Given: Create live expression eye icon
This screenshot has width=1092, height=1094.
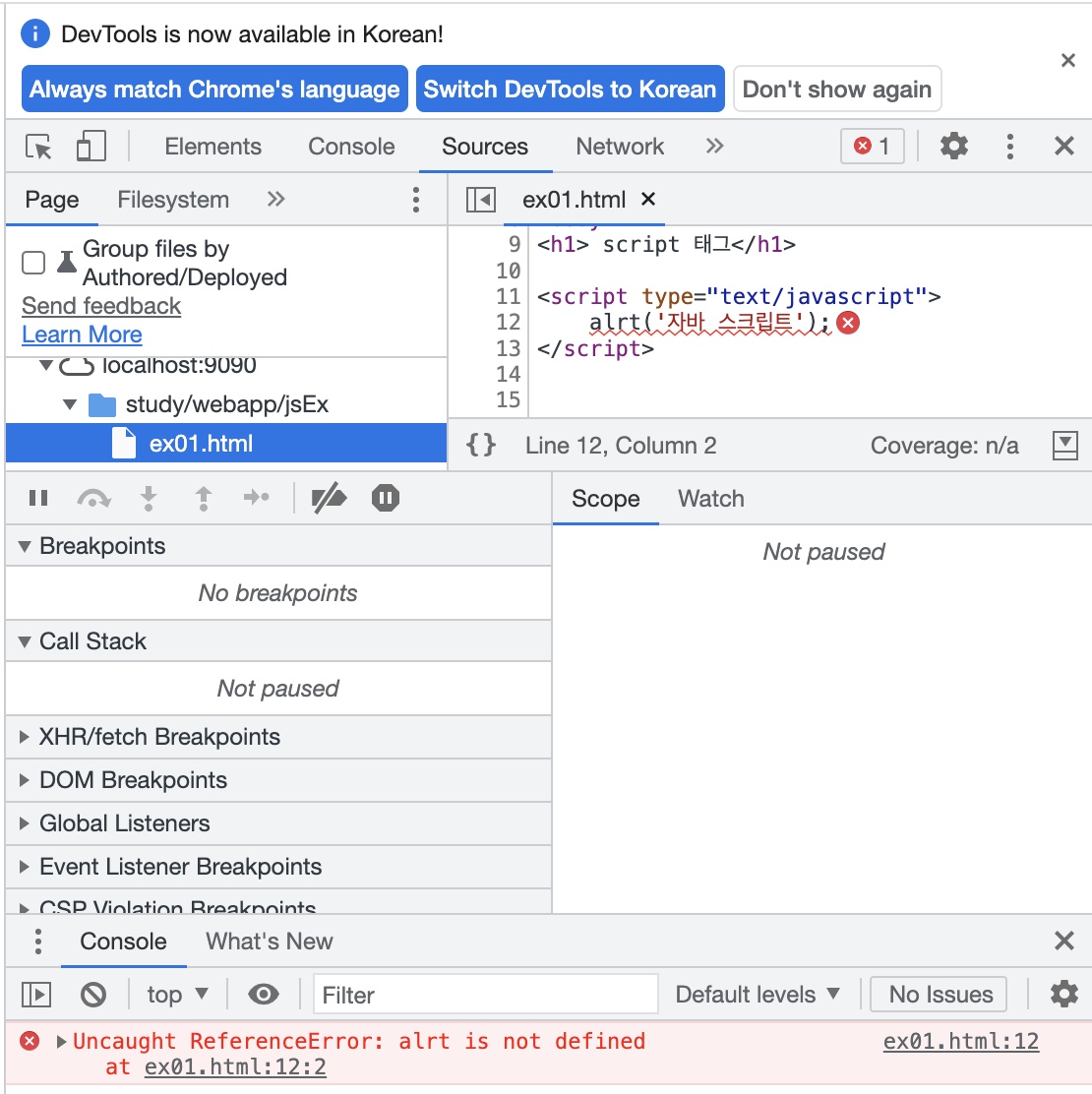Looking at the screenshot, I should coord(263,995).
